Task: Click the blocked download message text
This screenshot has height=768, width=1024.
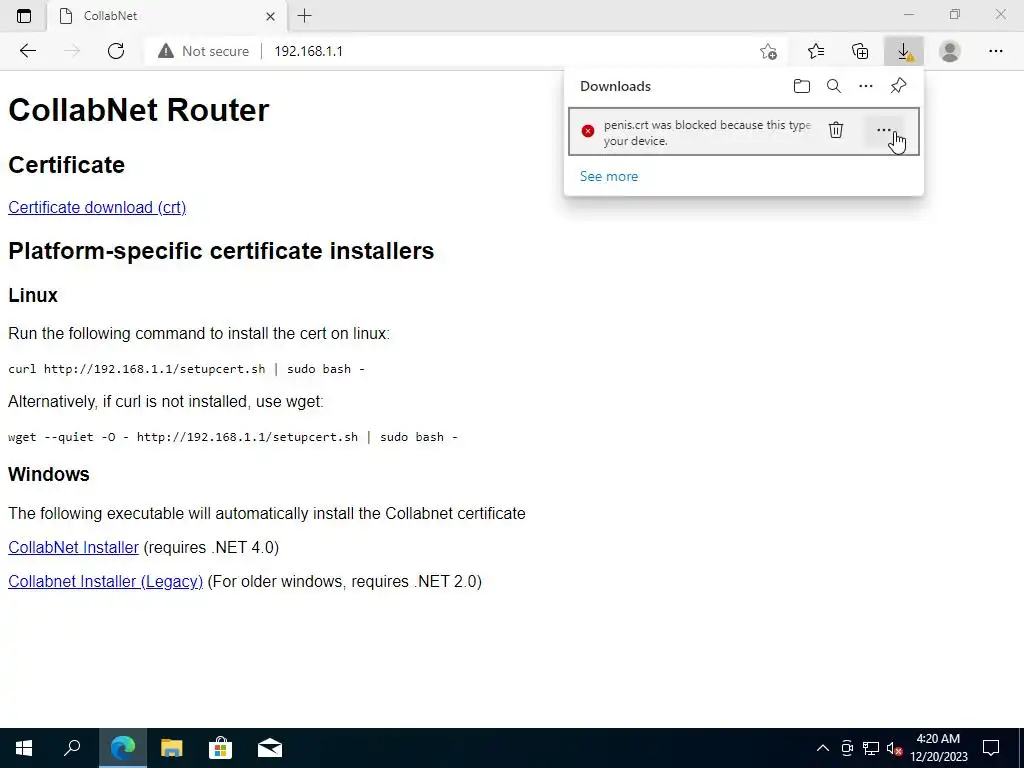Action: click(707, 133)
